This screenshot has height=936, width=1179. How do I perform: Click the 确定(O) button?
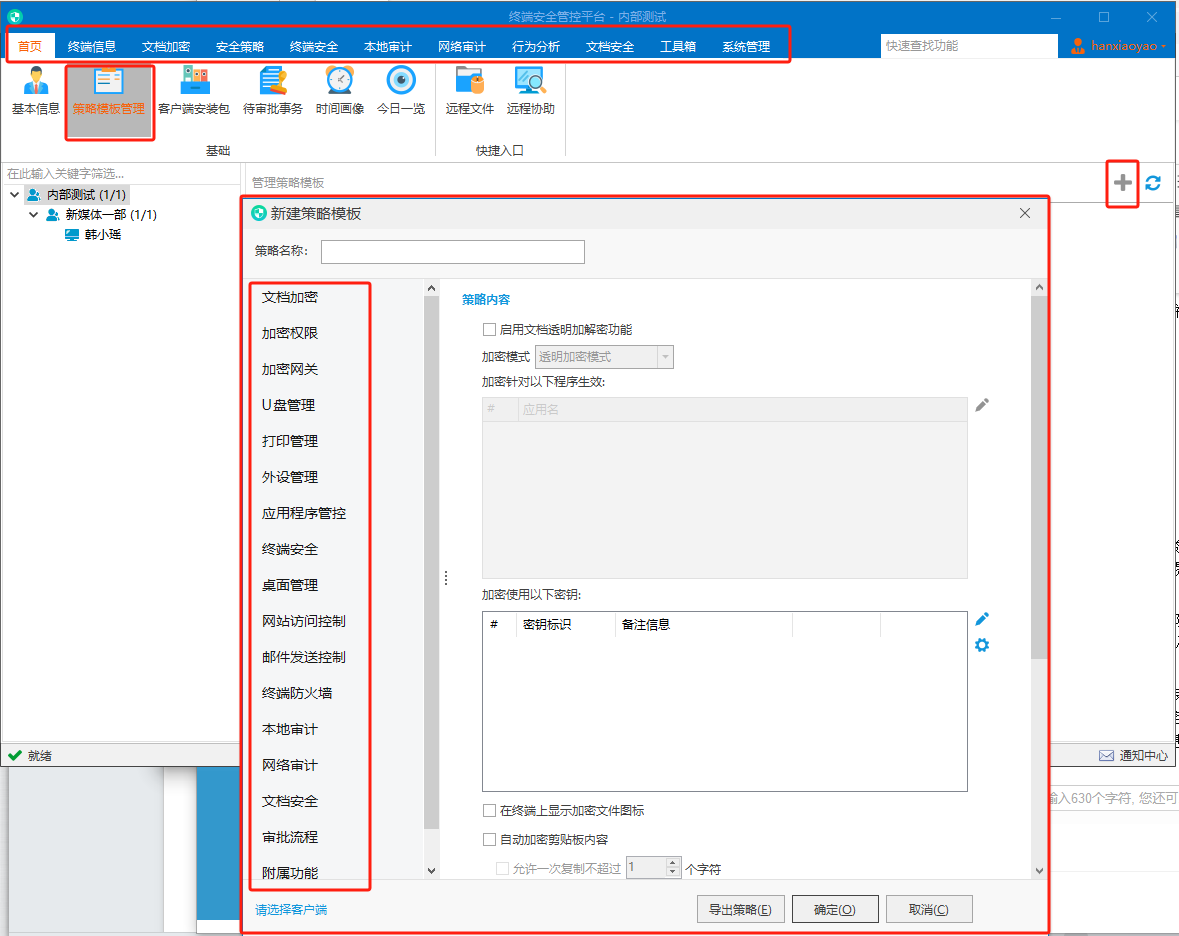835,909
